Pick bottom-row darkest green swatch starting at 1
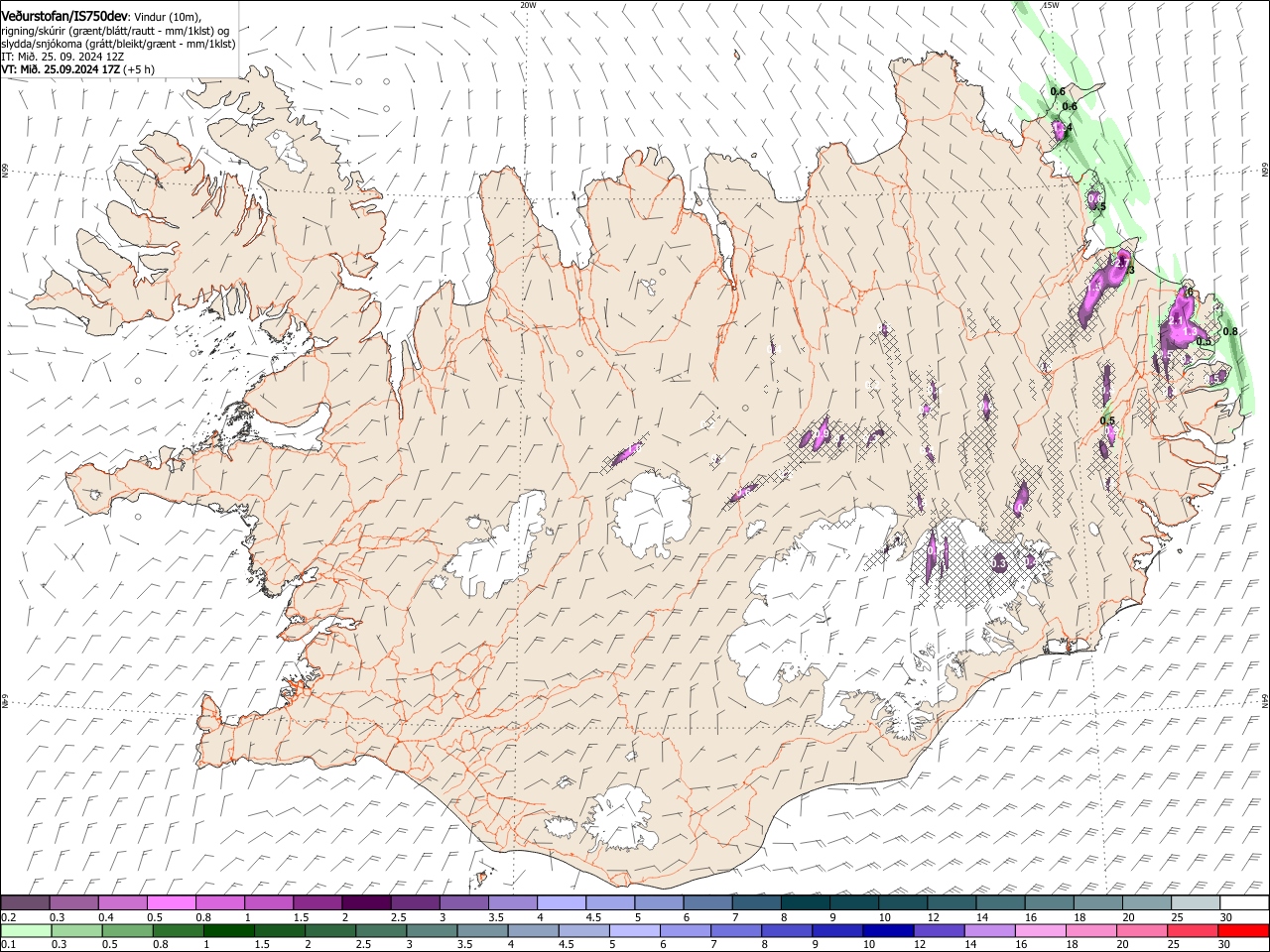 [228, 931]
